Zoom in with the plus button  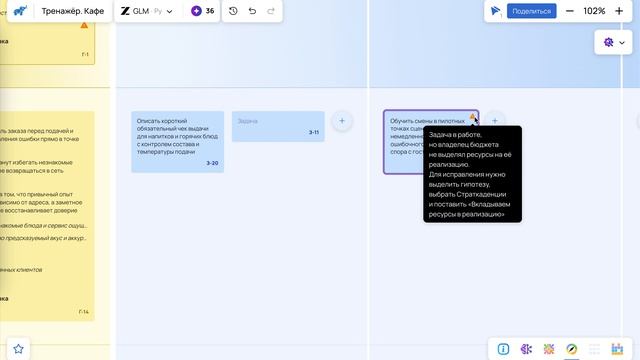pyautogui.click(x=619, y=11)
